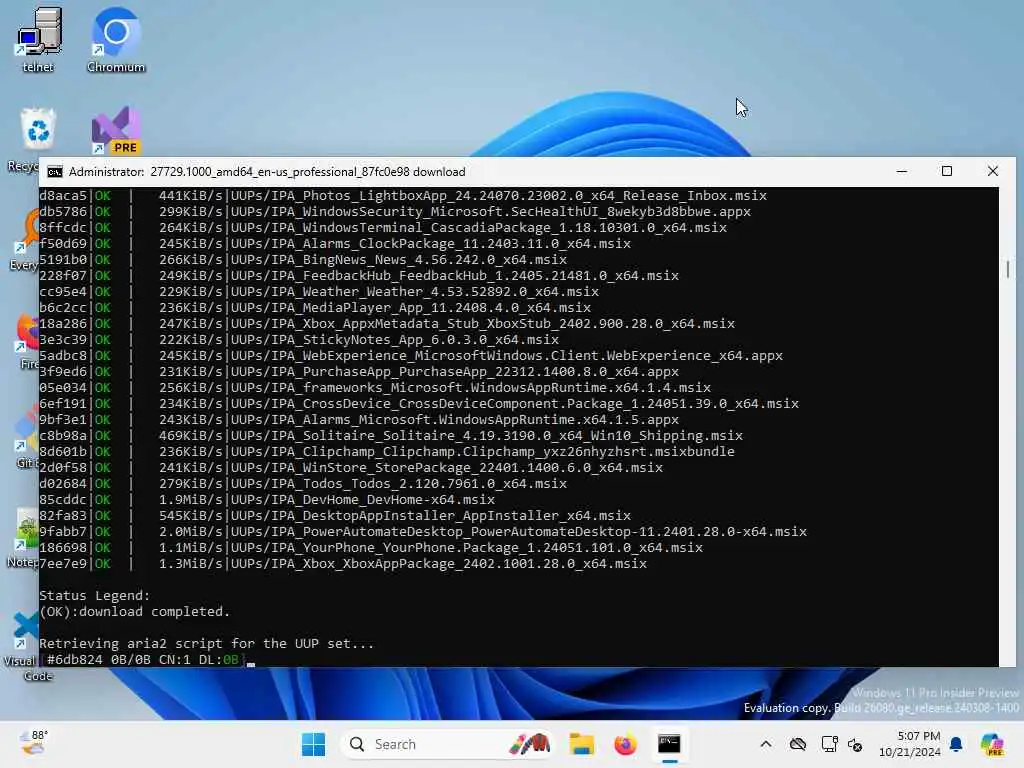The width and height of the screenshot is (1024, 768).
Task: Click the StickyNotes_App line
Action: 299,340
